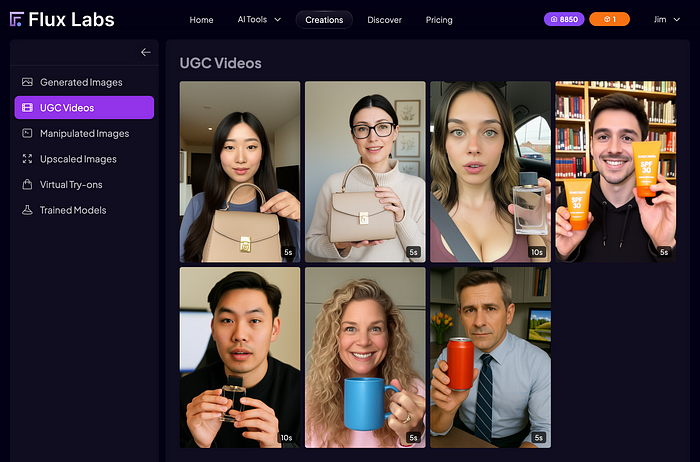Click the purple 8850 credits badge

[x=564, y=19]
